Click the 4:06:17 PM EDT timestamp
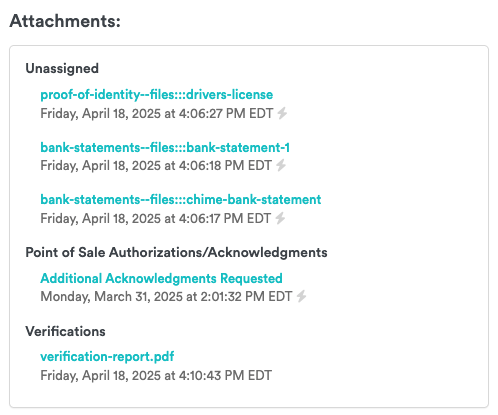The image size is (498, 415). (x=155, y=218)
